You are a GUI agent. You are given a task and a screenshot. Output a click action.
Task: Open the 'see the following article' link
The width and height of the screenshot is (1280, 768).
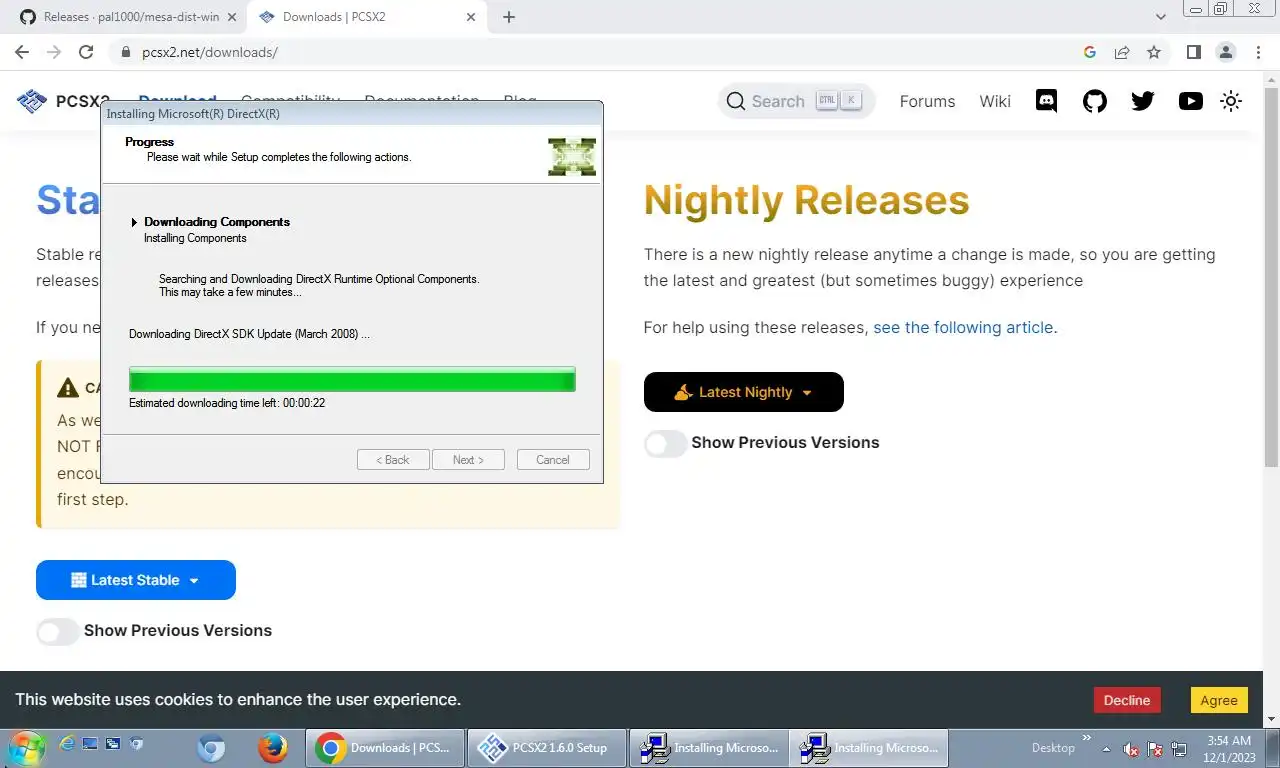pyautogui.click(x=963, y=327)
